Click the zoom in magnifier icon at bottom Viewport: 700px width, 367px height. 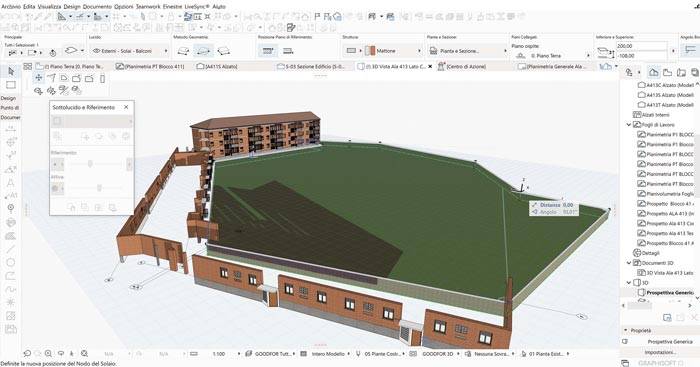coord(48,353)
